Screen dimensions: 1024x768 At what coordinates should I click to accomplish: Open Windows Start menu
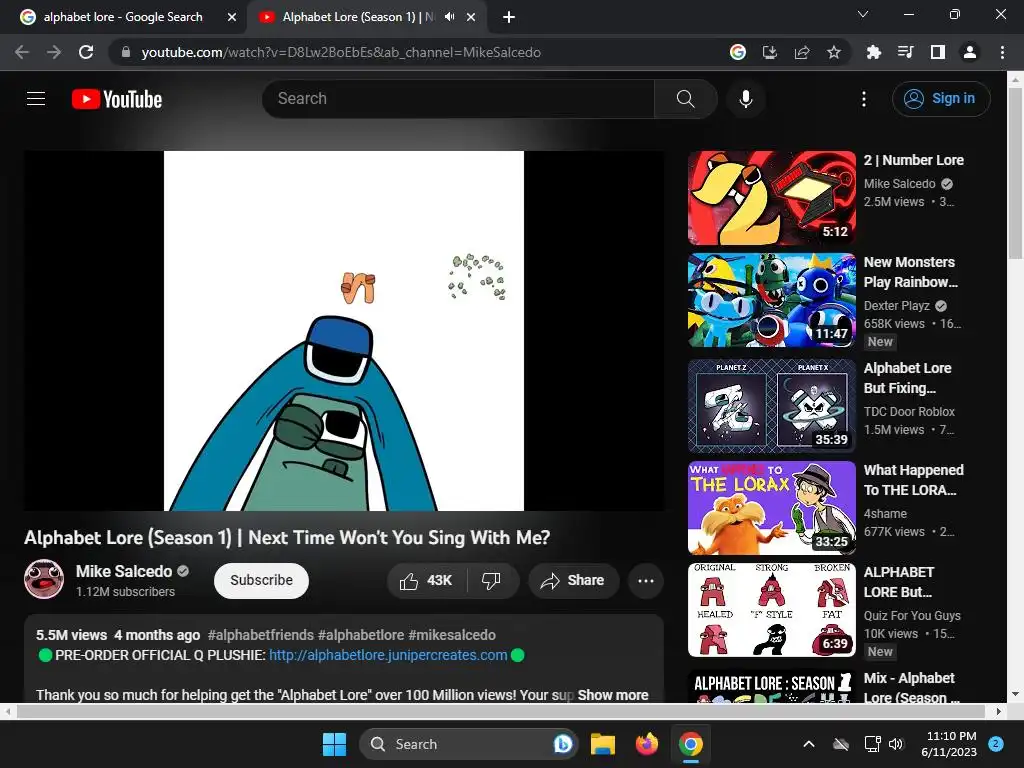334,744
